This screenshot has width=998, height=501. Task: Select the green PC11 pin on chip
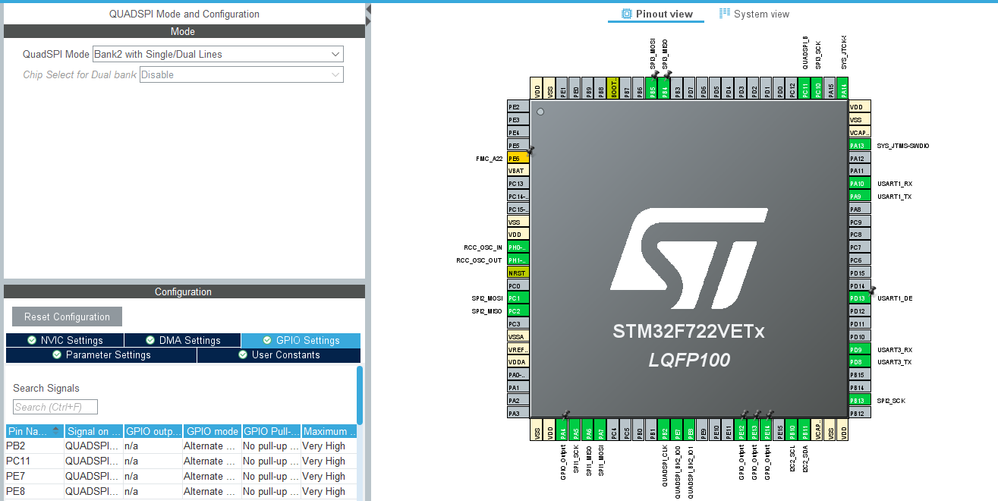click(805, 89)
